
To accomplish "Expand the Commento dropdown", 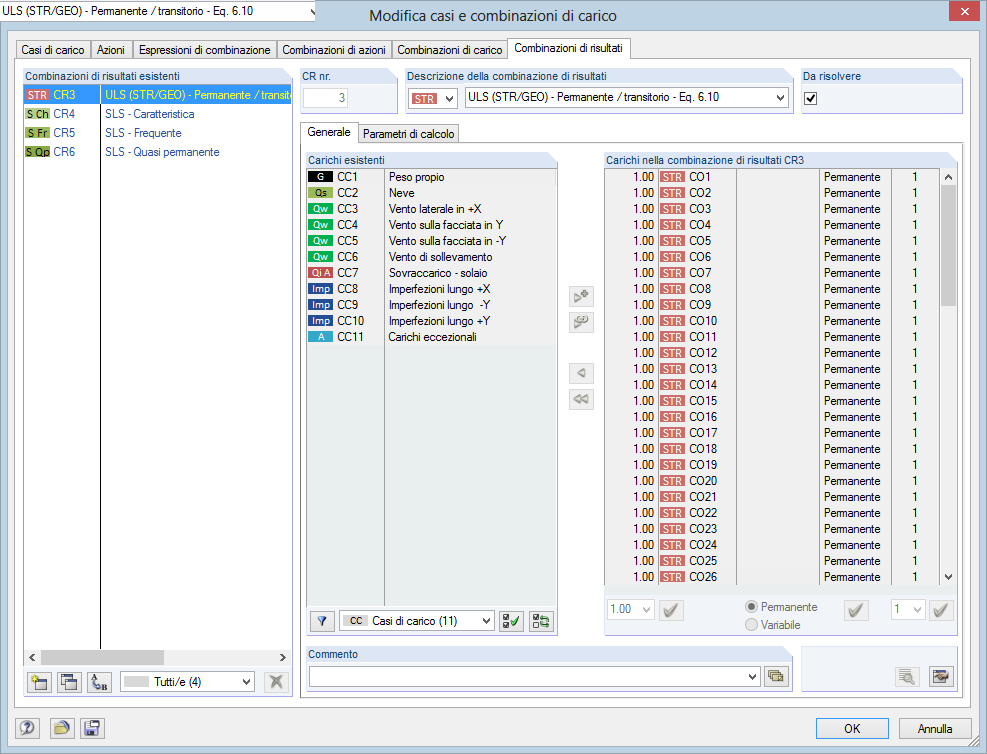I will click(753, 677).
